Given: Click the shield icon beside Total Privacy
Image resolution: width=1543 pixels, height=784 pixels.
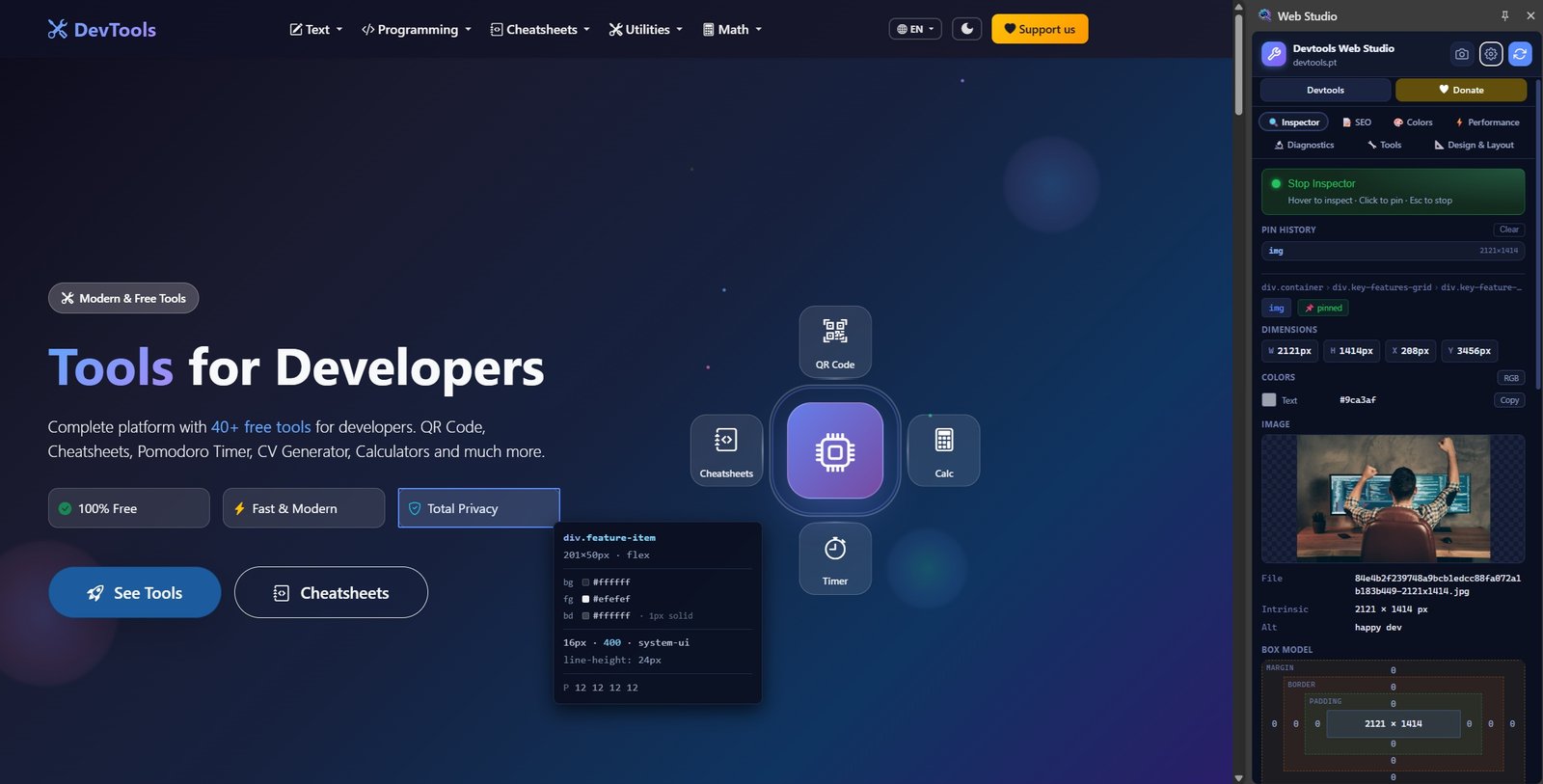Looking at the screenshot, I should (x=415, y=508).
